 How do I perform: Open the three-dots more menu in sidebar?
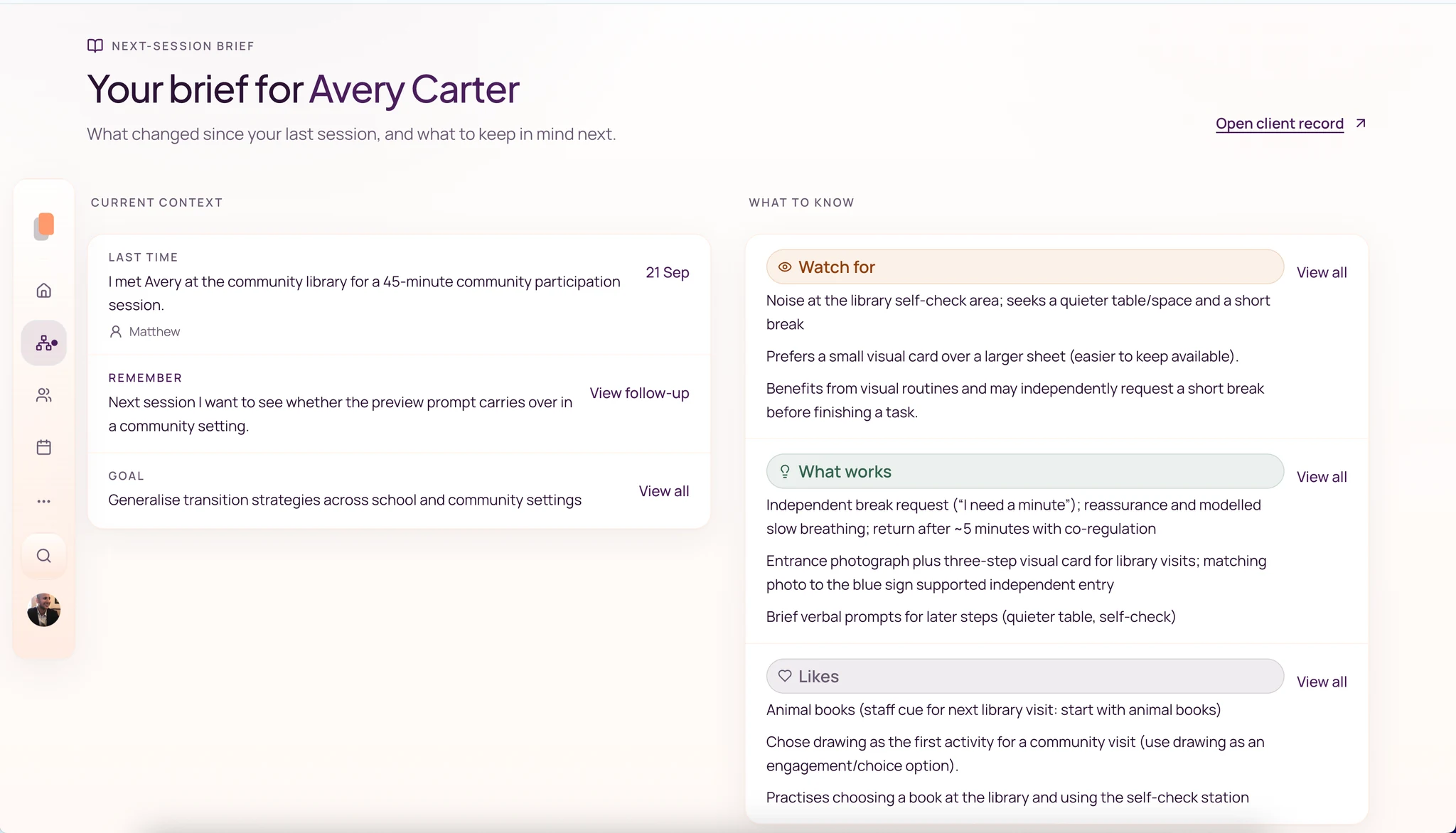tap(44, 501)
